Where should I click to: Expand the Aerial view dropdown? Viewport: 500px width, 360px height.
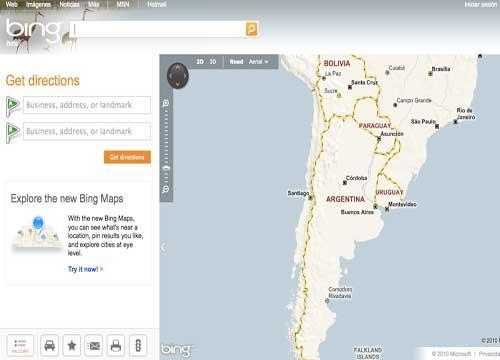click(x=258, y=62)
